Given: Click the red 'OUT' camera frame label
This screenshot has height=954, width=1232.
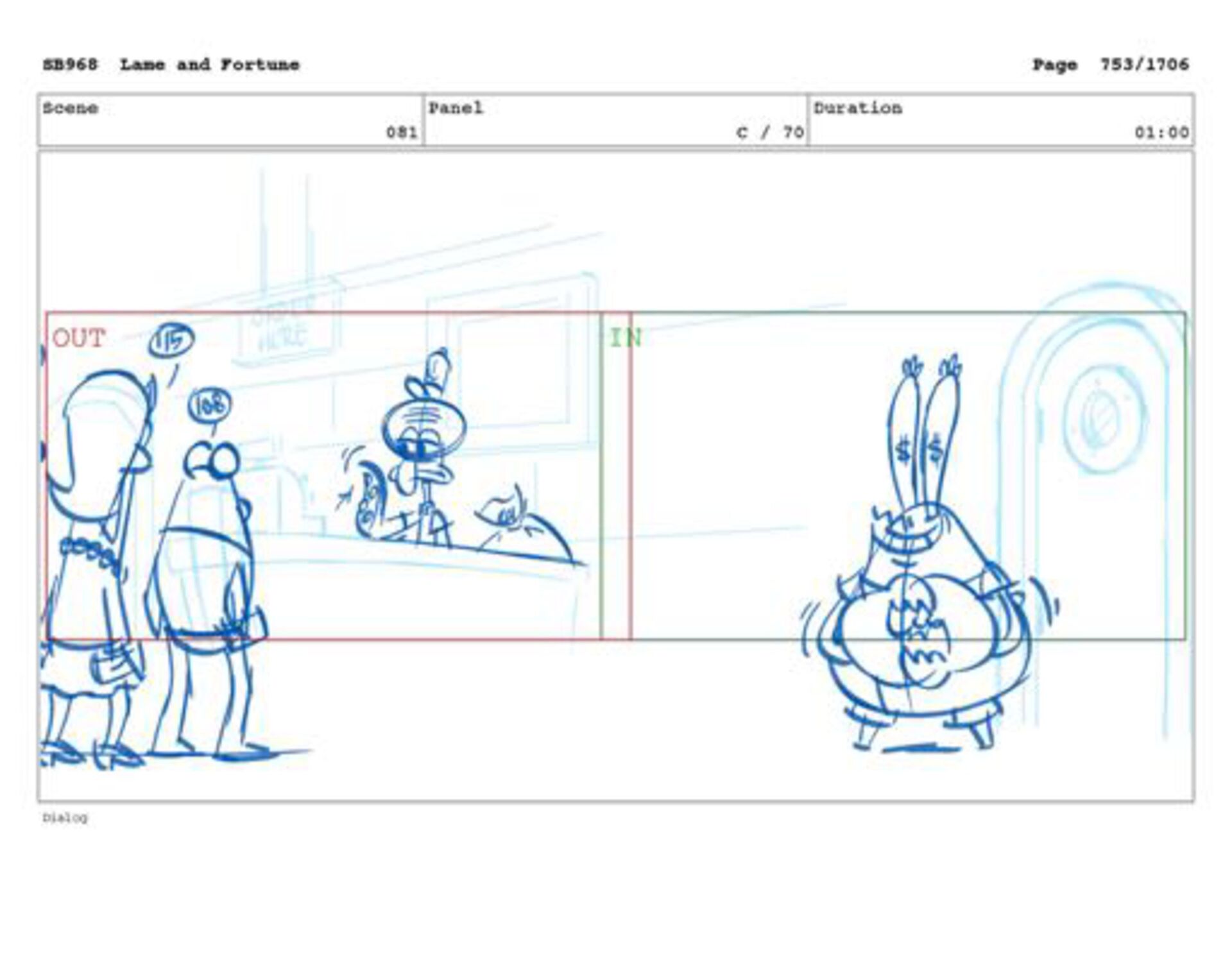Looking at the screenshot, I should click(x=79, y=338).
